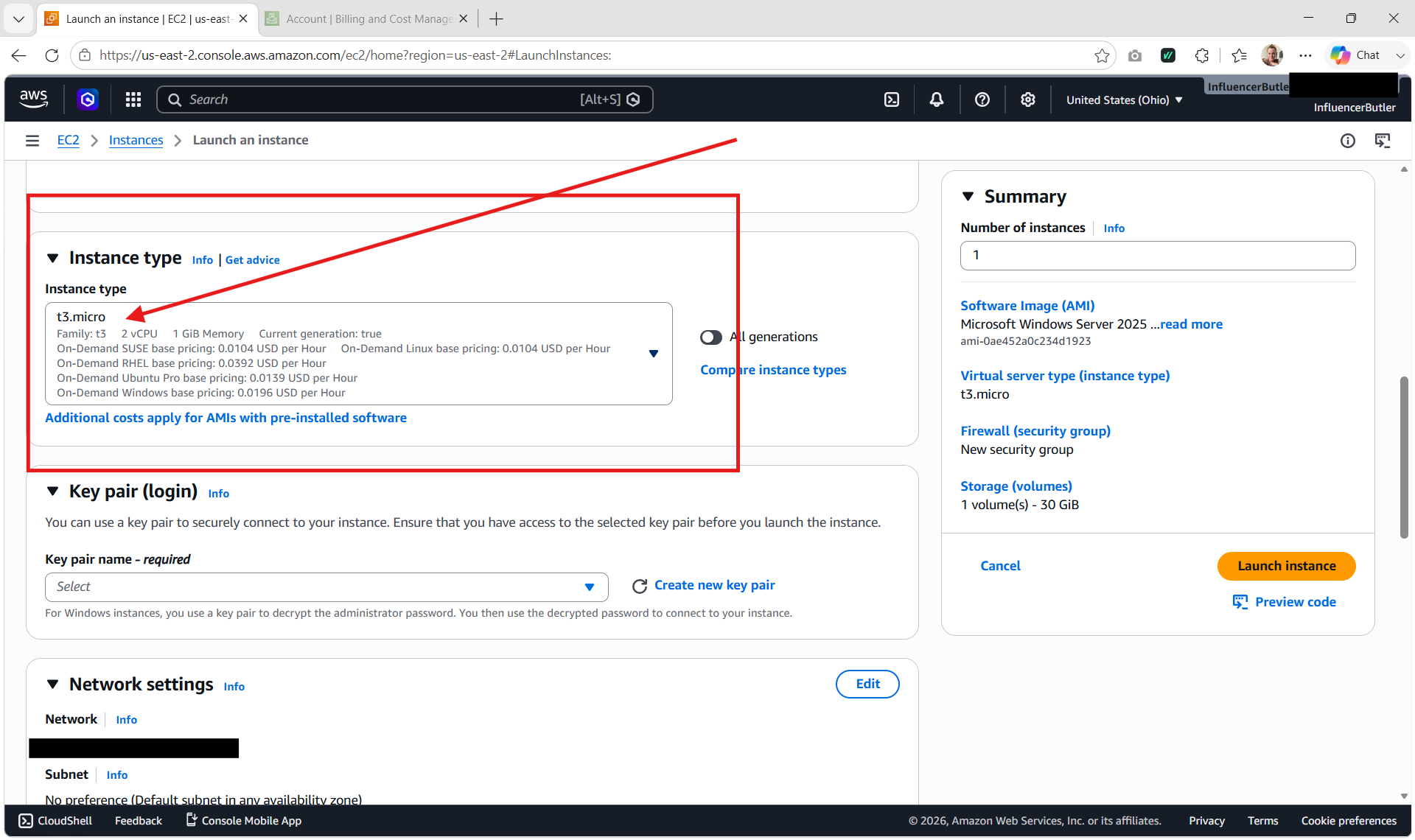
Task: Open browser favorites list icon
Action: point(1239,55)
